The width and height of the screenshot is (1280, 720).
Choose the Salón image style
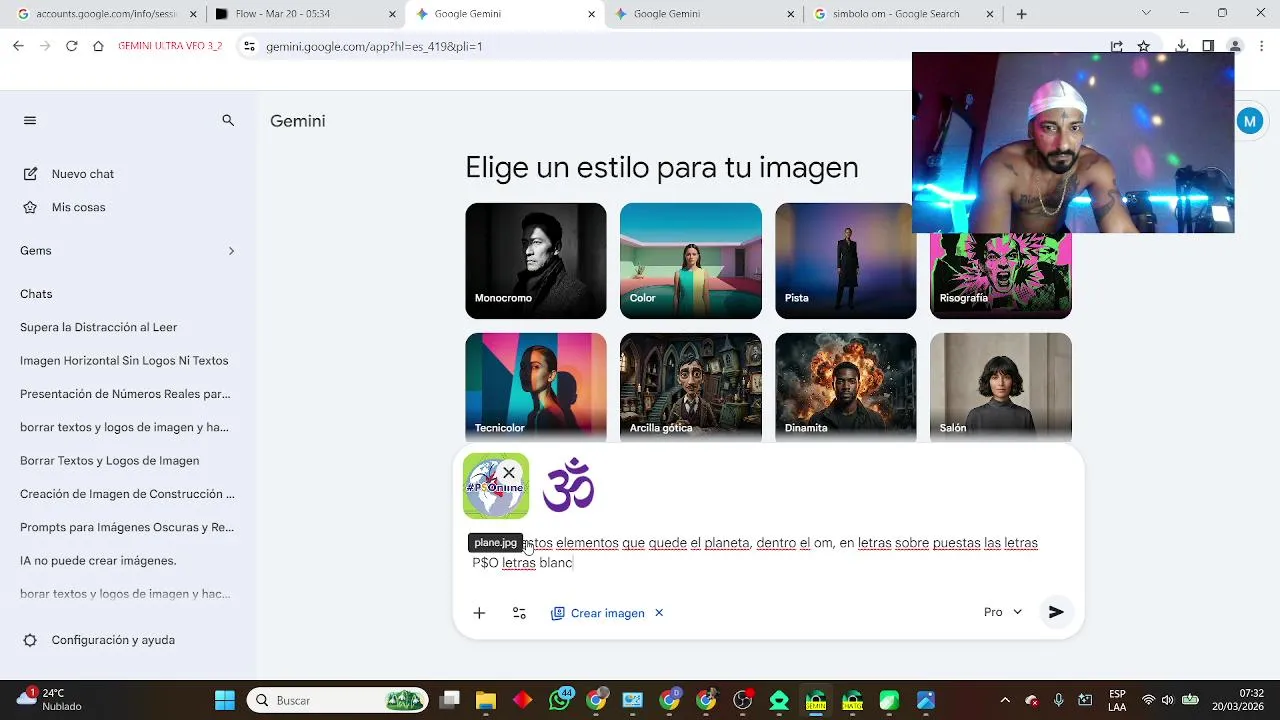click(1000, 388)
